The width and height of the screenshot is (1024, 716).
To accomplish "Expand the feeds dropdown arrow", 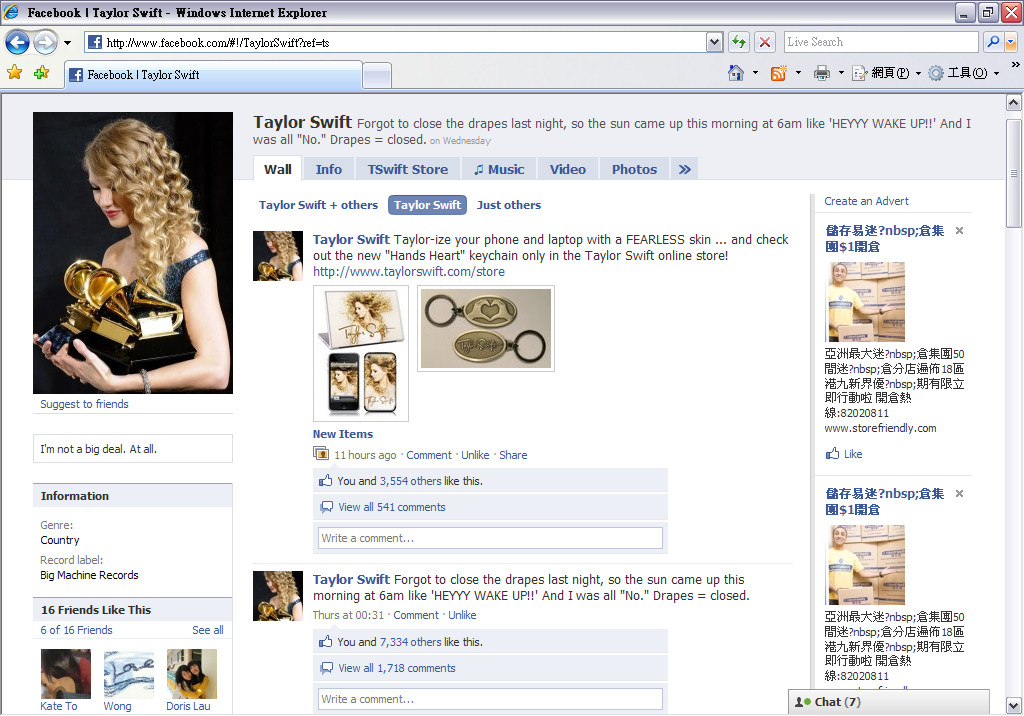I will (x=798, y=73).
